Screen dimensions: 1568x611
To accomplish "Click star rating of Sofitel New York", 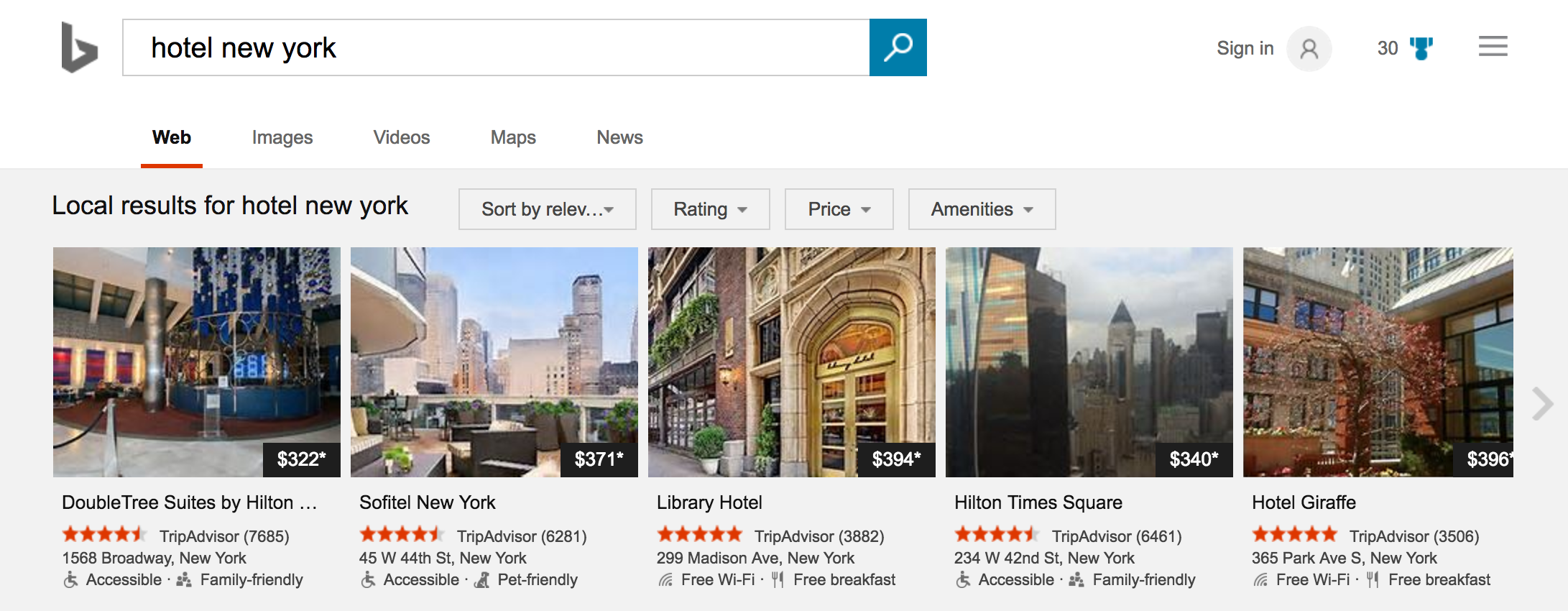I will pyautogui.click(x=402, y=534).
